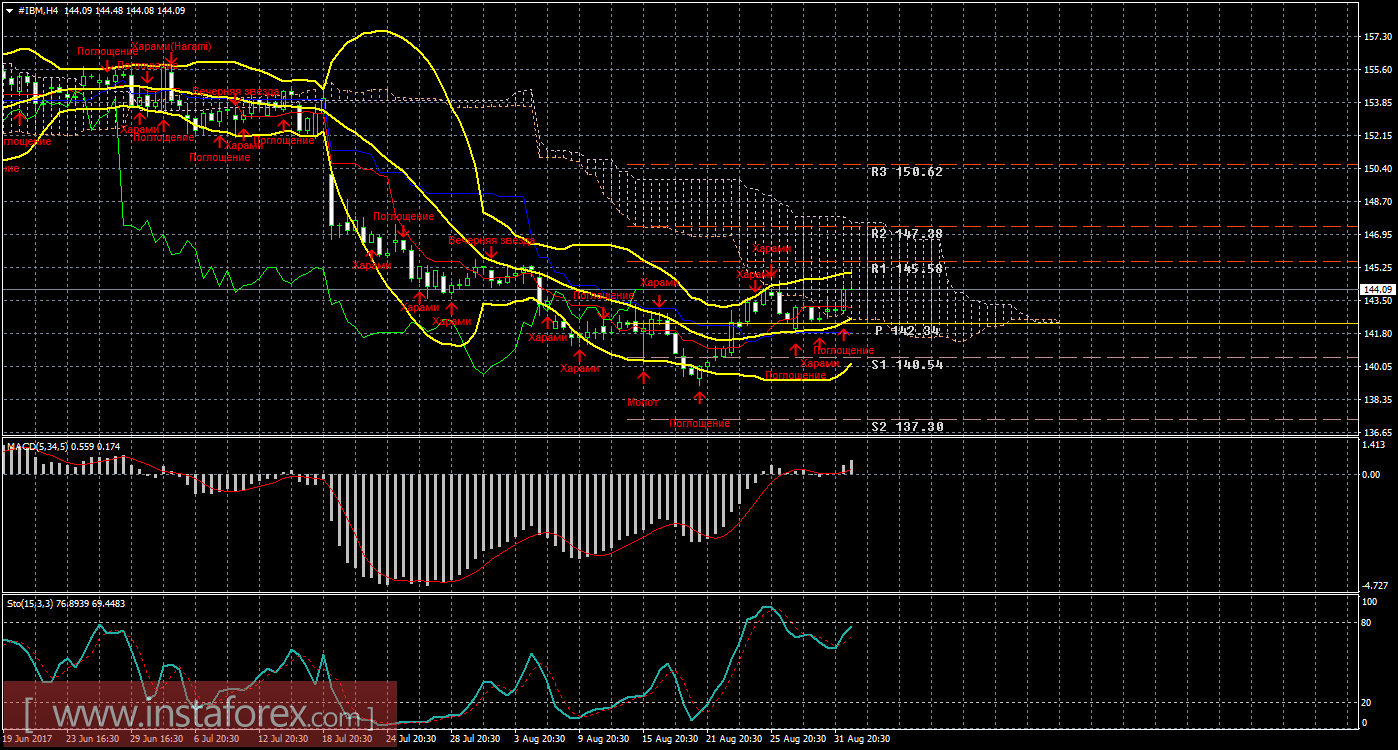
Task: Click the down arrow below Харами(Harami) label
Action: [171, 63]
